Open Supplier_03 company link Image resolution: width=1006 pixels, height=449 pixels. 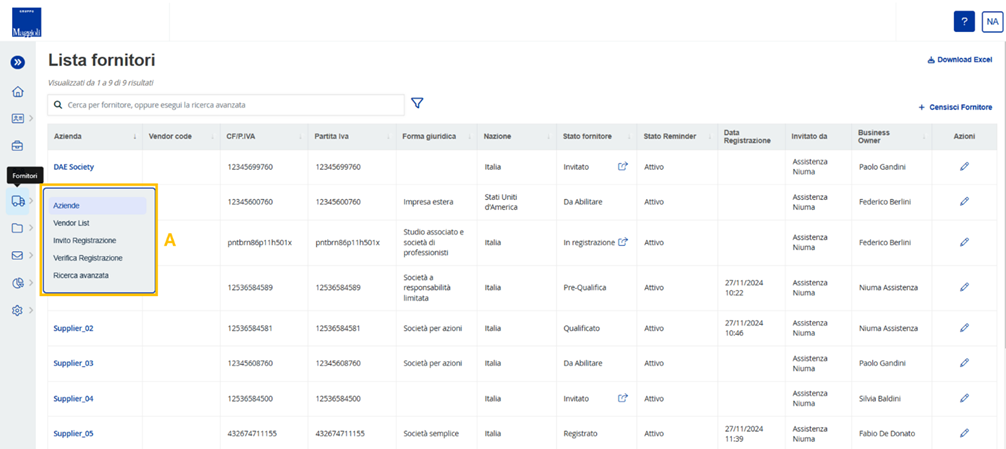(73, 363)
